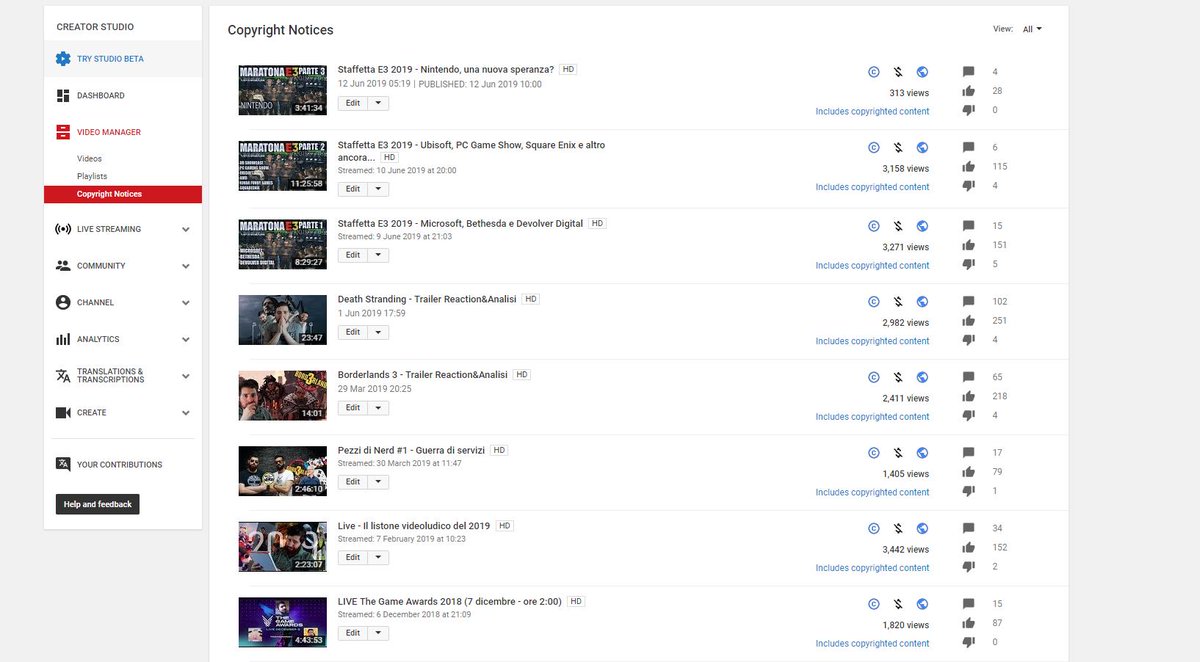Open the Pezzi di Nerd #1 video title

pyautogui.click(x=411, y=450)
